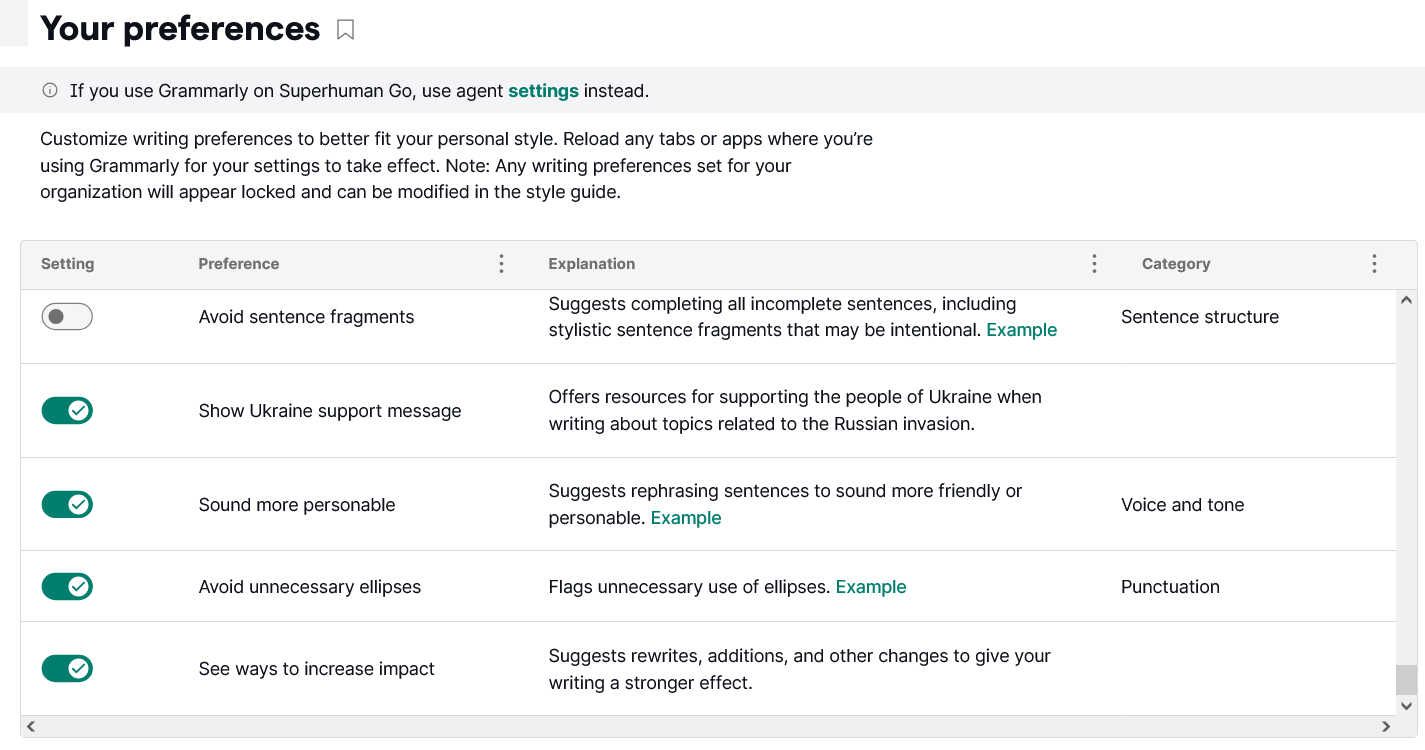Open the Category column options menu
1425x750 pixels.
pos(1374,264)
